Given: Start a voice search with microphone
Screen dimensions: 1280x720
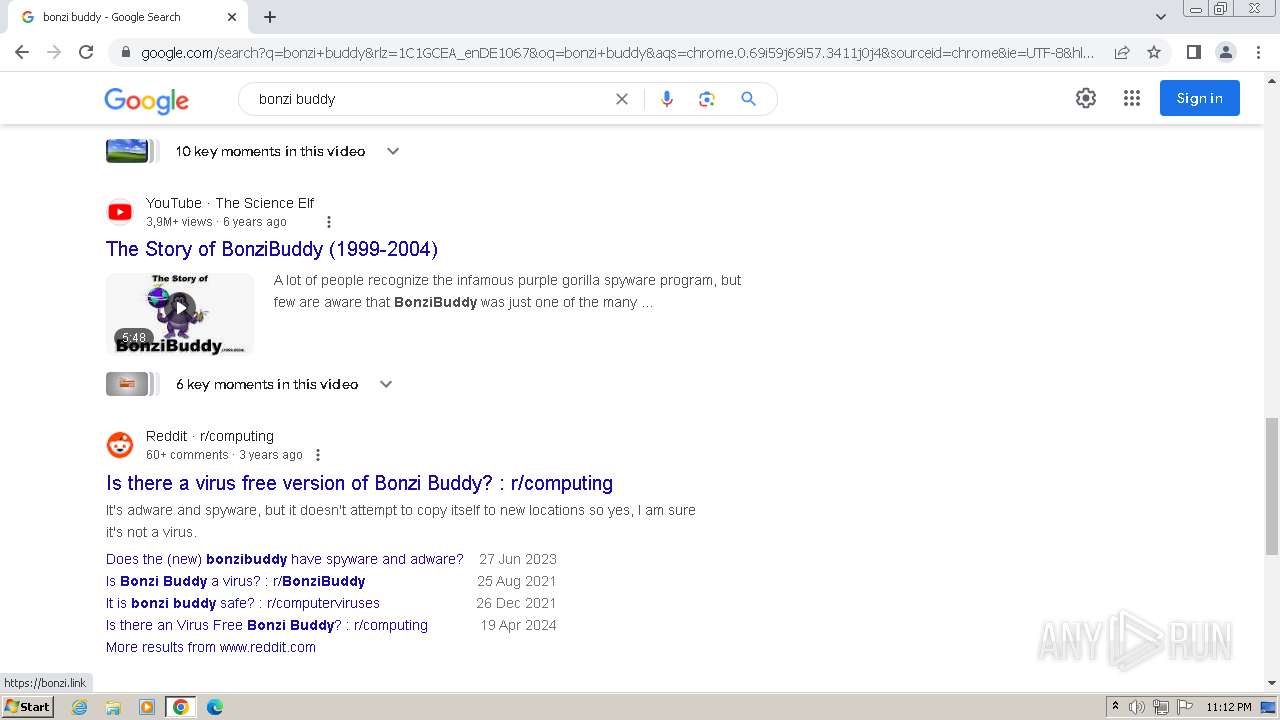Looking at the screenshot, I should click(667, 99).
